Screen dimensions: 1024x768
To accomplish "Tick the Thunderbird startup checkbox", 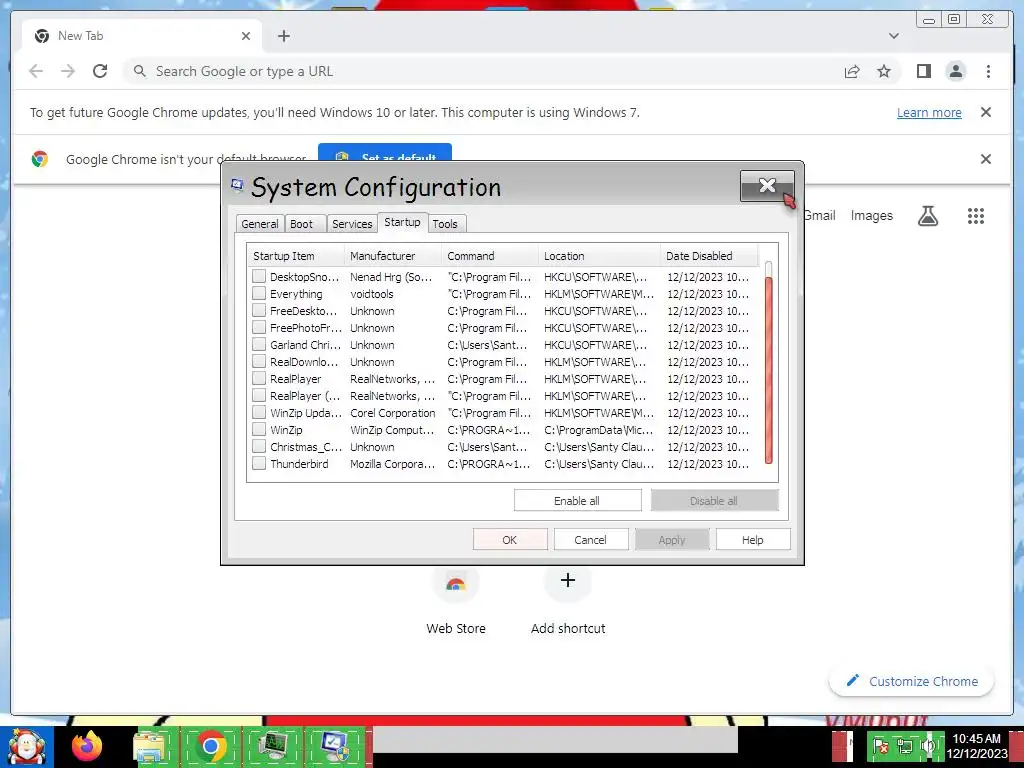I will click(x=259, y=463).
